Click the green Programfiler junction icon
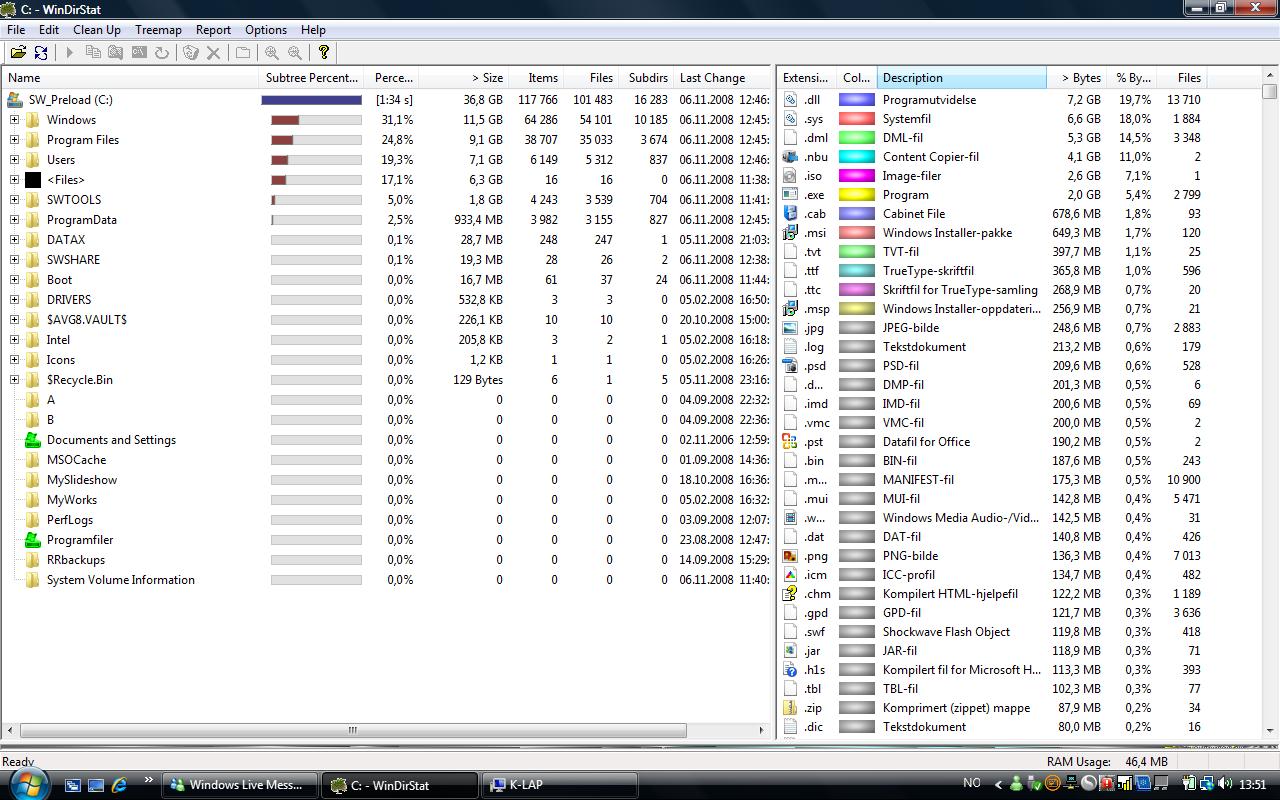 [x=32, y=540]
